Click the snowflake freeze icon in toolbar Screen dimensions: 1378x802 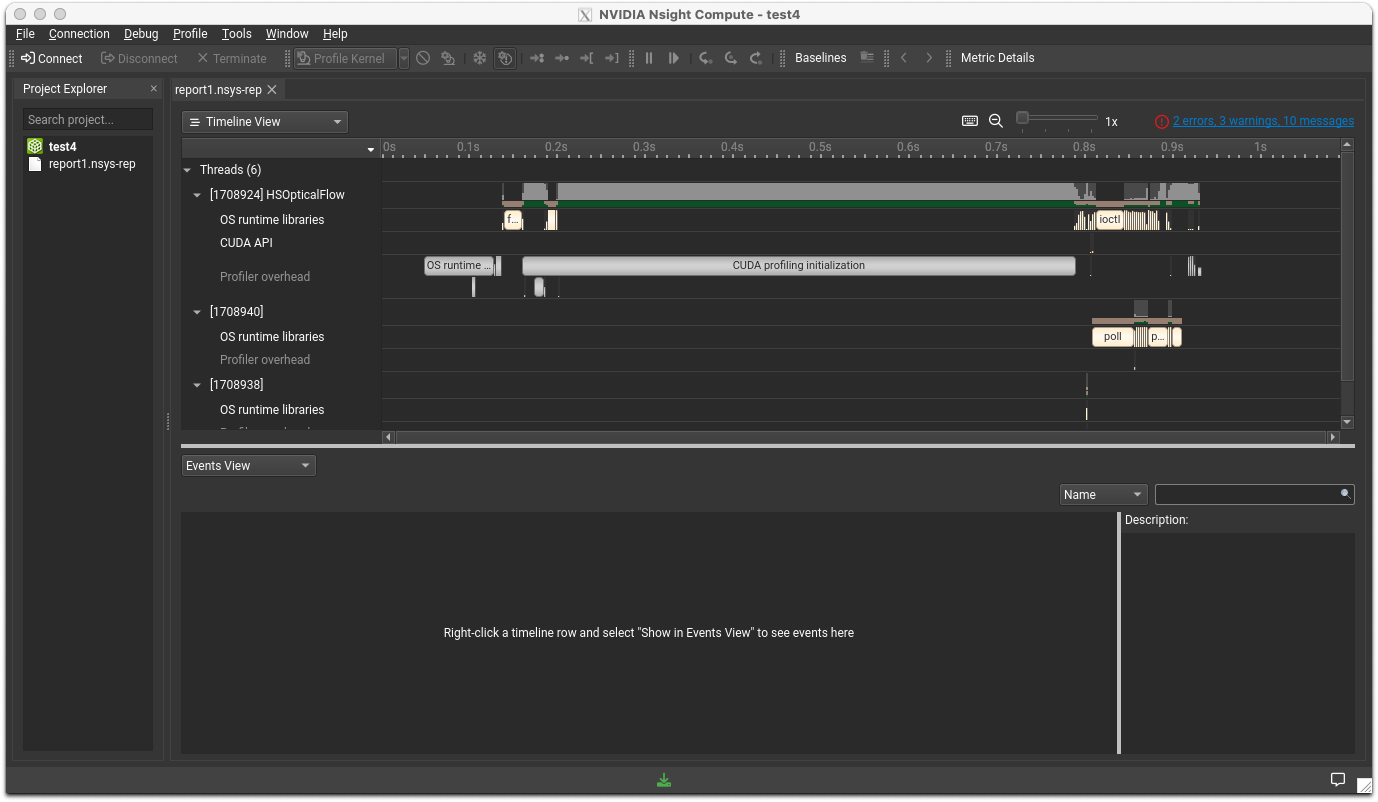[479, 58]
